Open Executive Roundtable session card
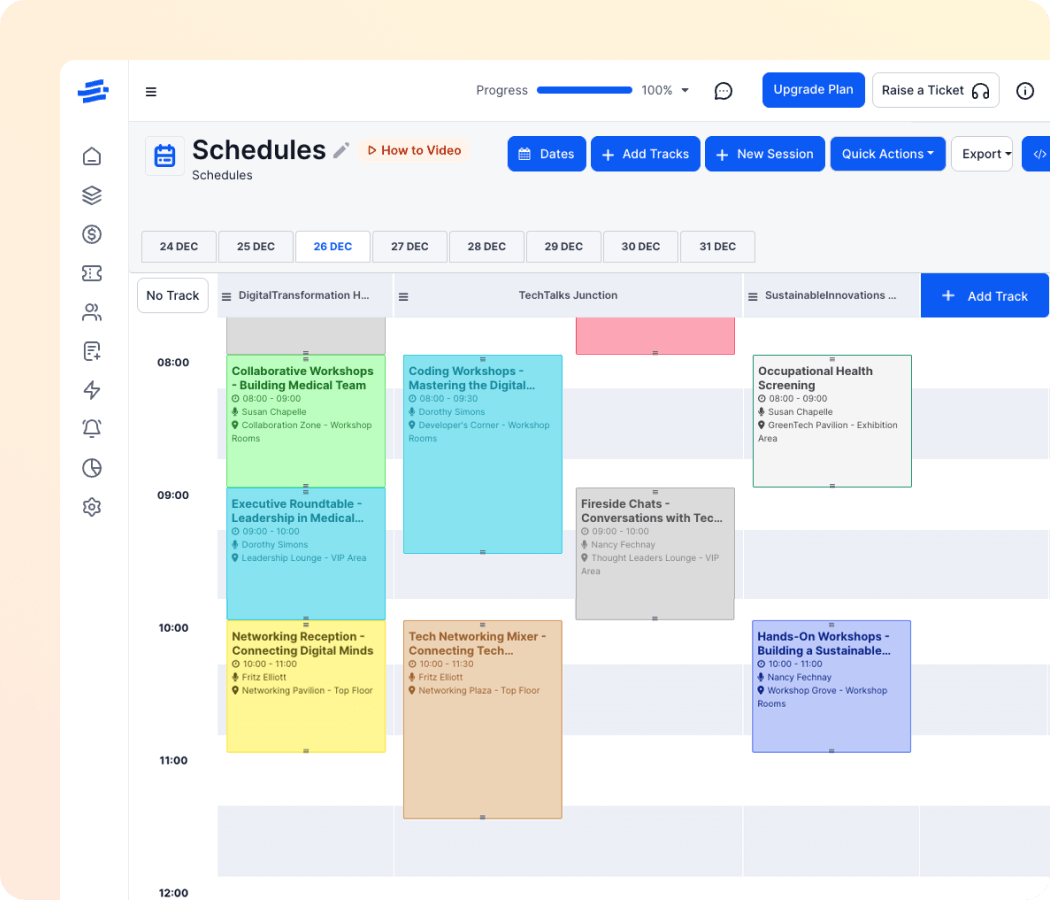1050x900 pixels. click(306, 554)
